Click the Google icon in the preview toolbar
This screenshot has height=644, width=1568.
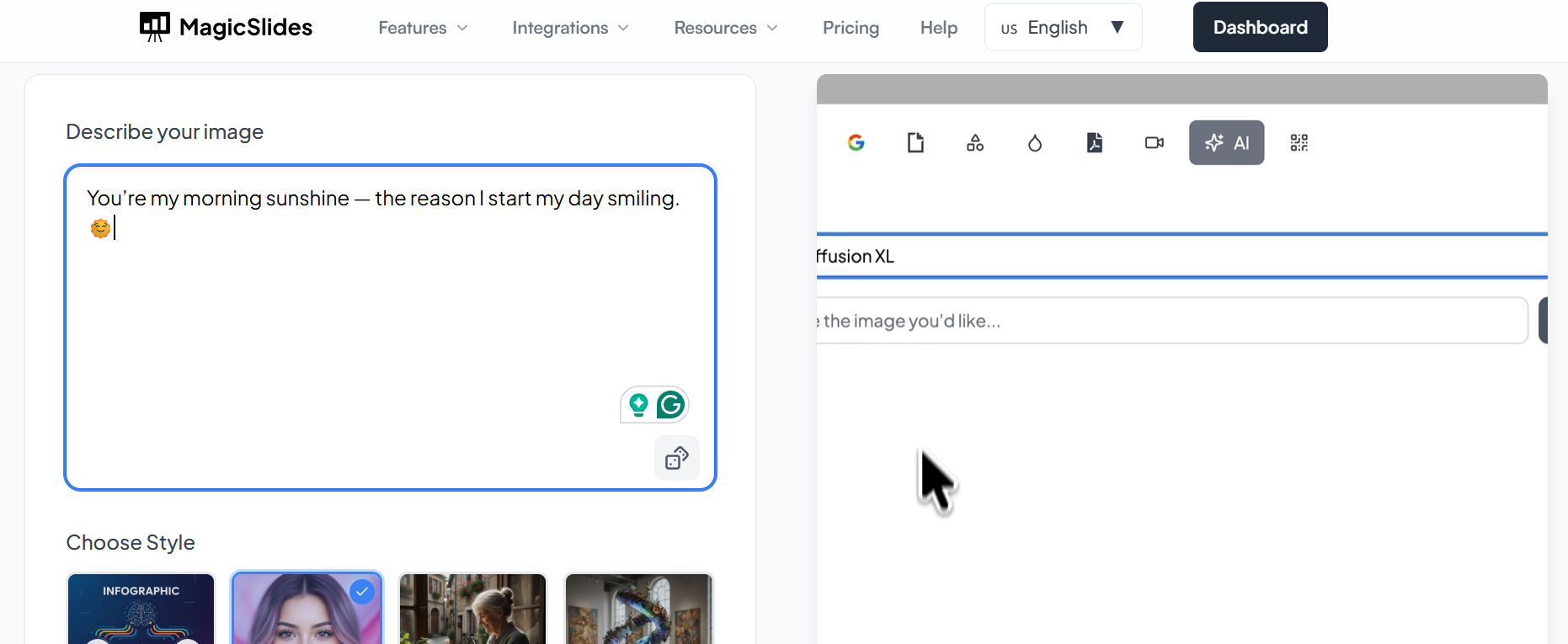856,143
